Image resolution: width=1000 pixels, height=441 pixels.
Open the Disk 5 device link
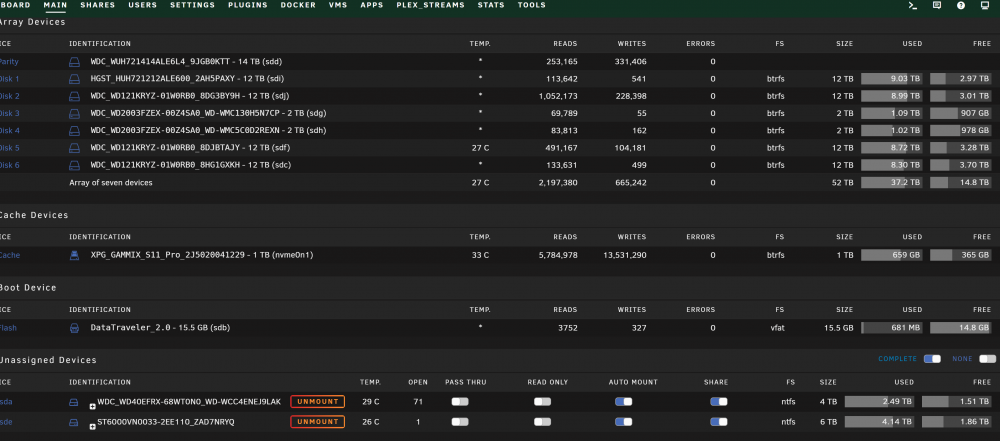tap(10, 148)
